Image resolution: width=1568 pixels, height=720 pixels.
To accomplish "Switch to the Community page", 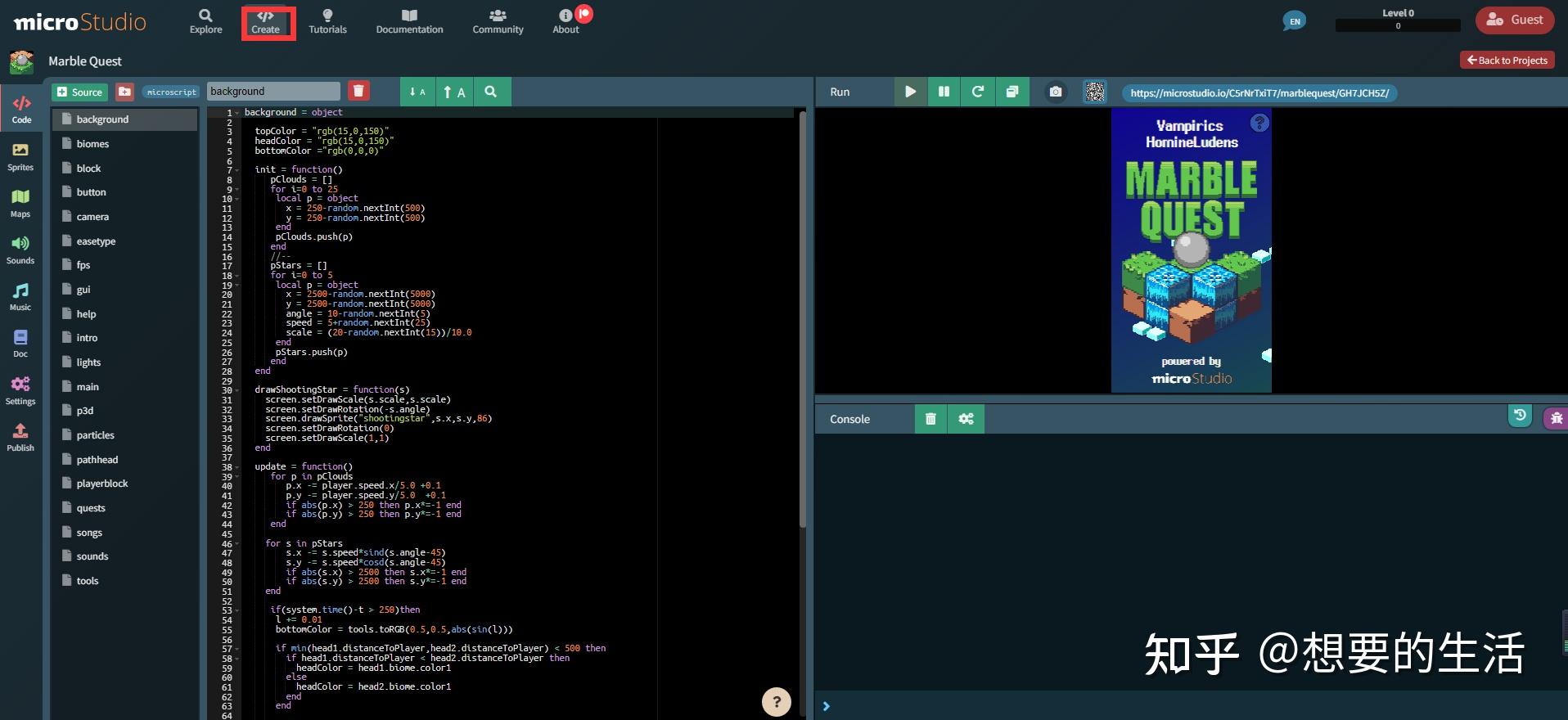I will point(498,21).
